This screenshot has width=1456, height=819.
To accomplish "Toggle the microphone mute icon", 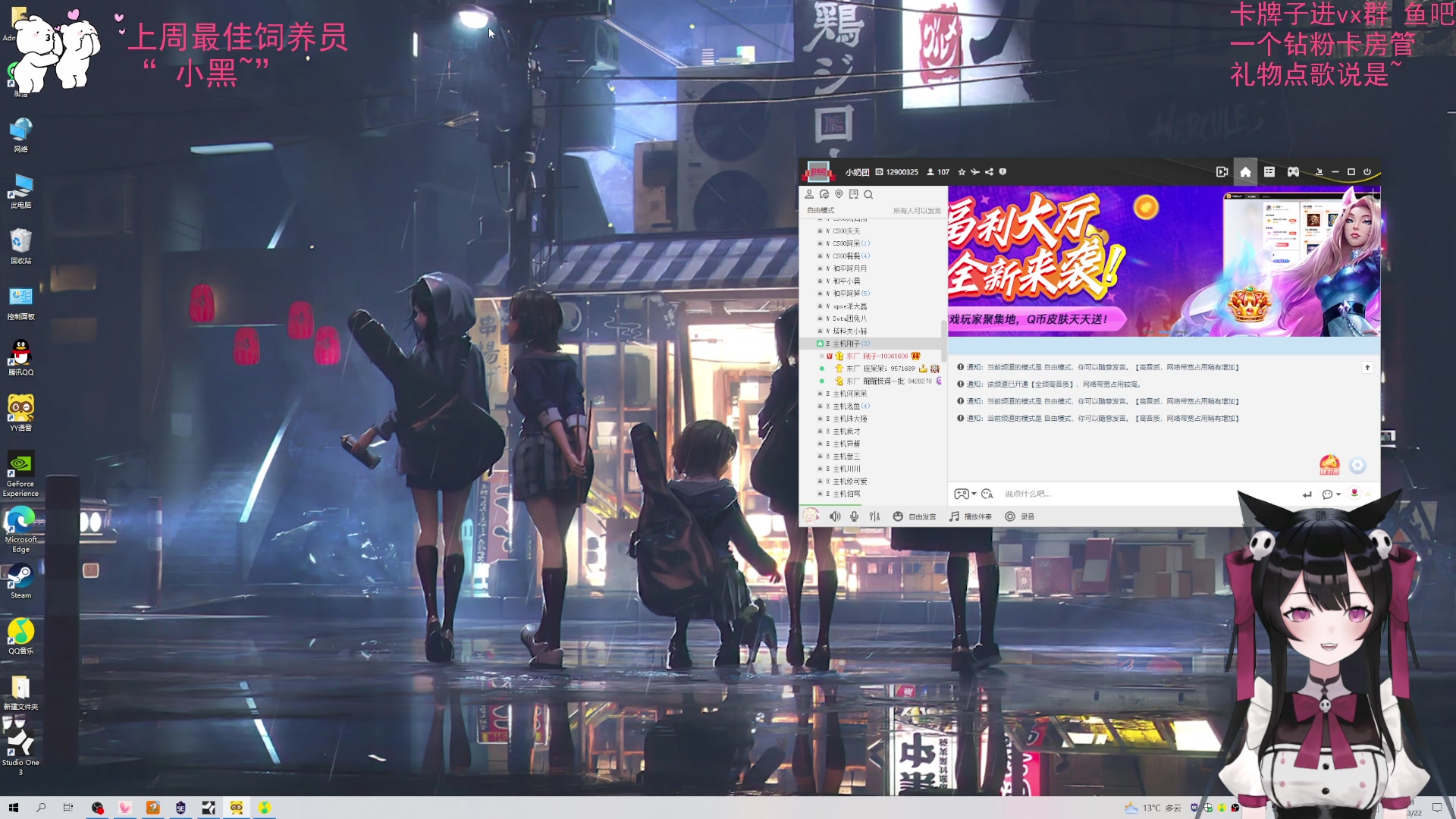I will coord(854,516).
